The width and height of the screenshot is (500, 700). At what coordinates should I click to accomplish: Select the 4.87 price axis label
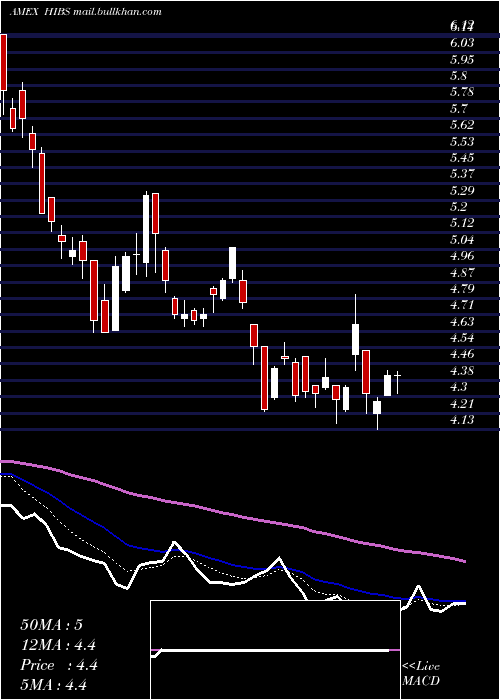462,272
